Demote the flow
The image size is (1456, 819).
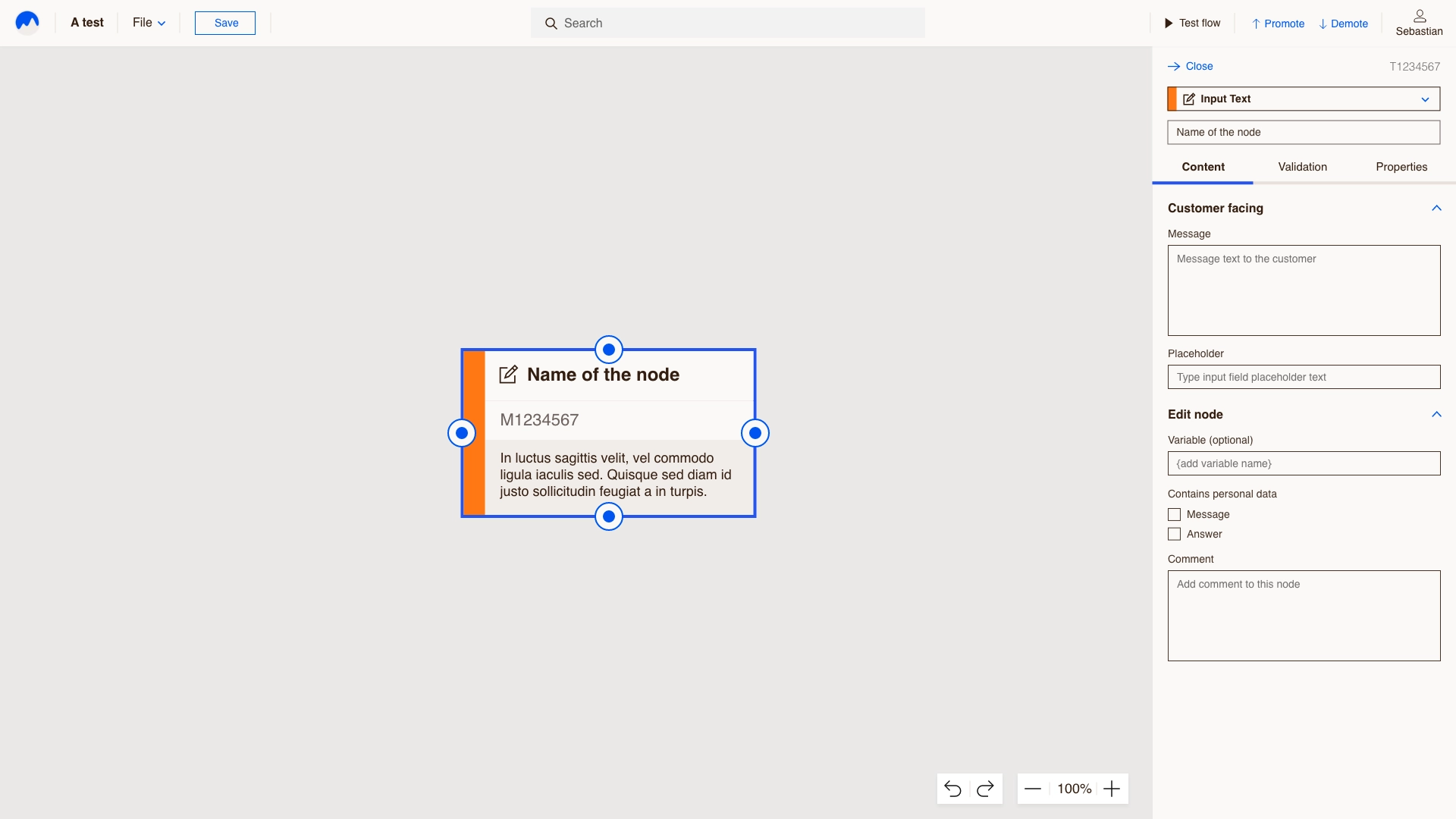pyautogui.click(x=1343, y=24)
